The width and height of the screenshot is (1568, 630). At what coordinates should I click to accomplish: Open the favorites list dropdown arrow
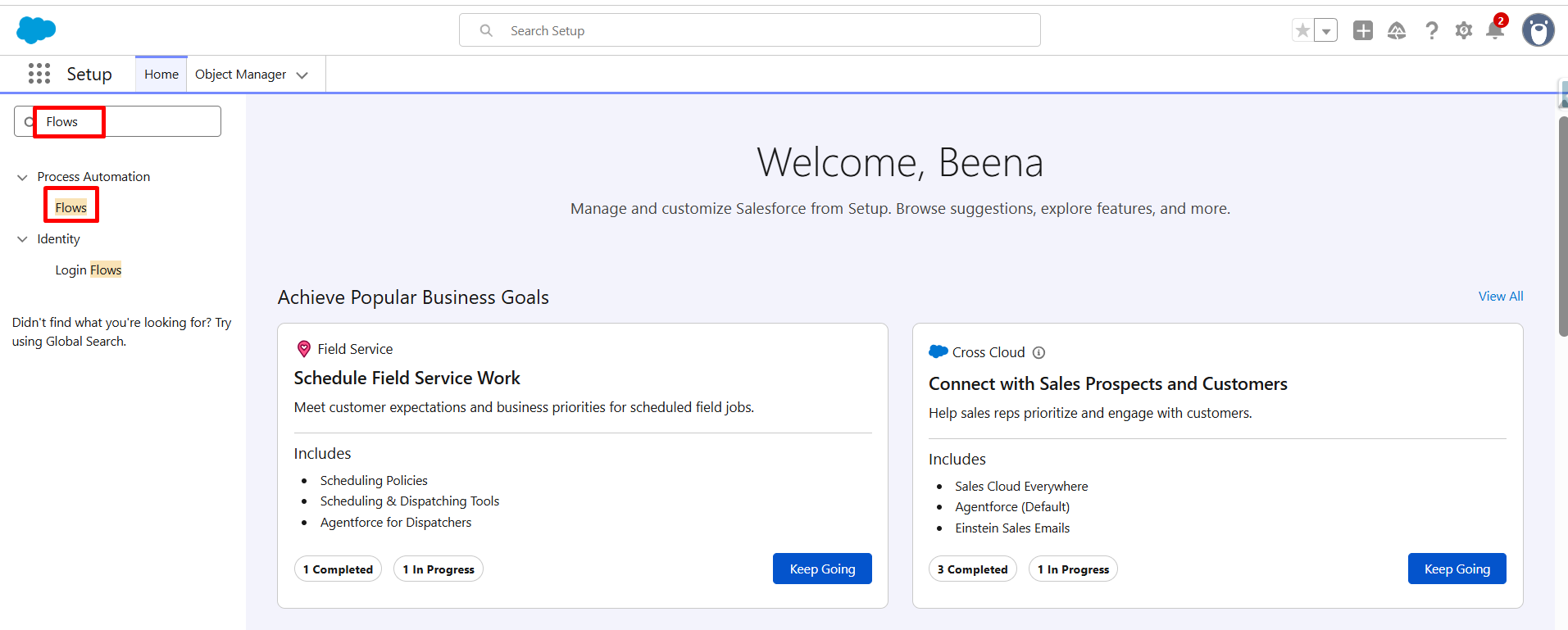pos(1325,30)
